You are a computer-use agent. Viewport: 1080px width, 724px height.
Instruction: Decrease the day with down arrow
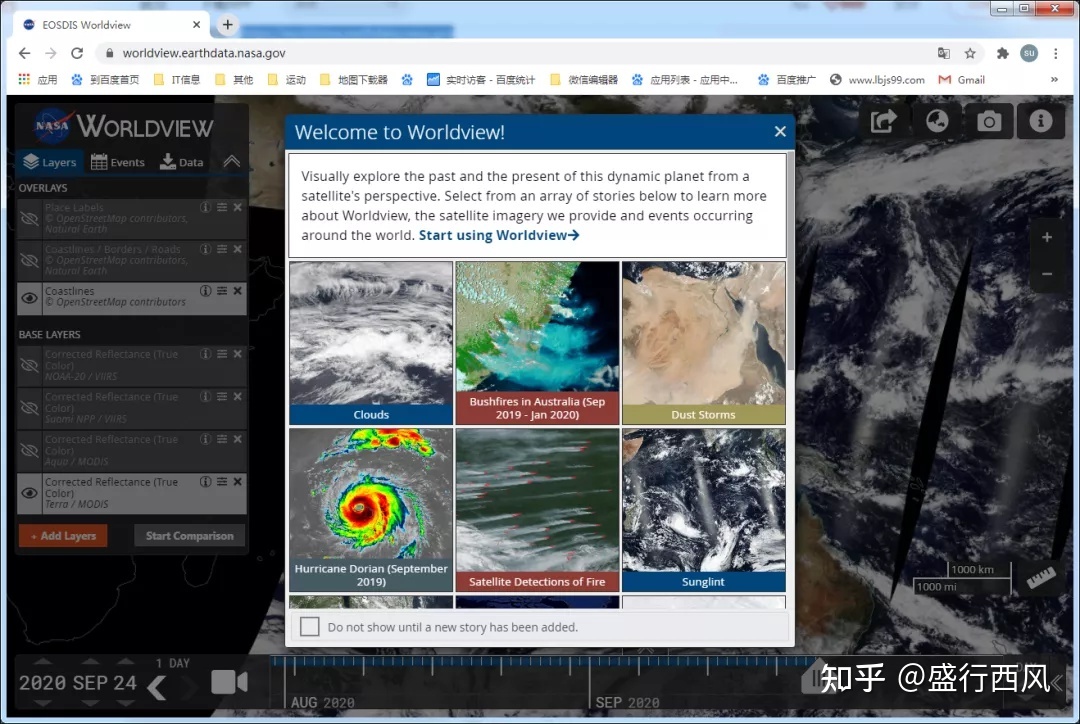(125, 703)
